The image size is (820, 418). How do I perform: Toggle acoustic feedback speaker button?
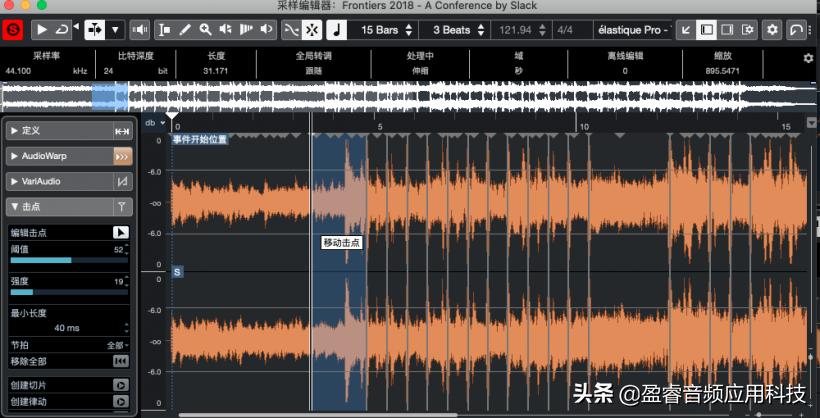click(x=140, y=30)
